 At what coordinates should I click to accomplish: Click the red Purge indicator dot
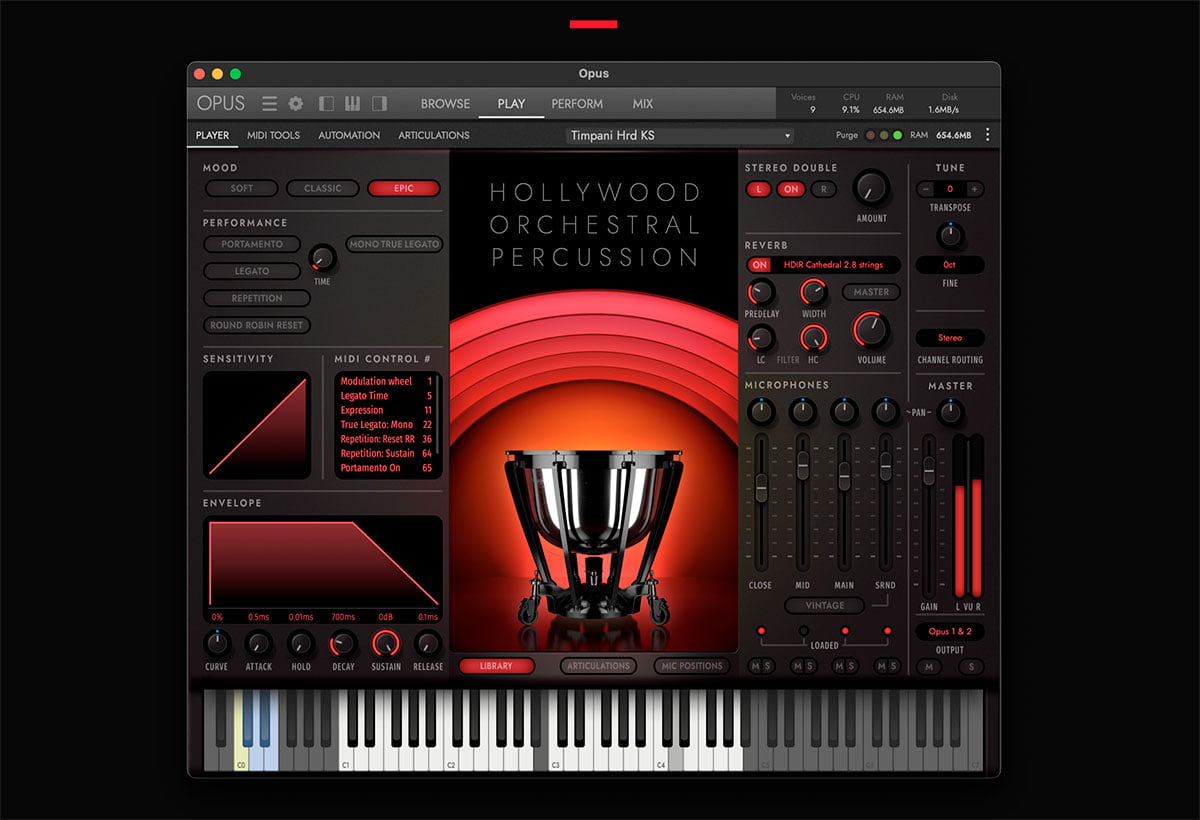(871, 135)
